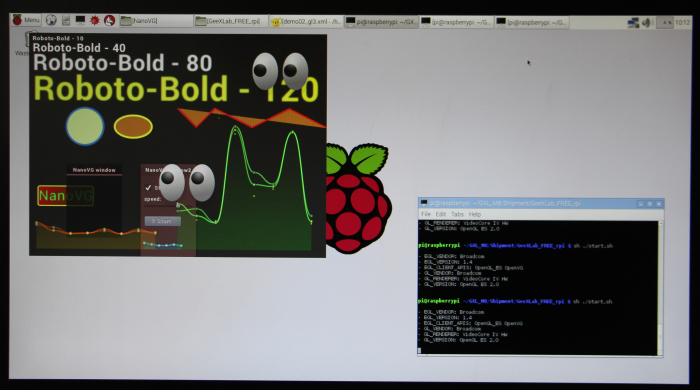
Task: Launch the web browser globe icon
Action: 51,20
